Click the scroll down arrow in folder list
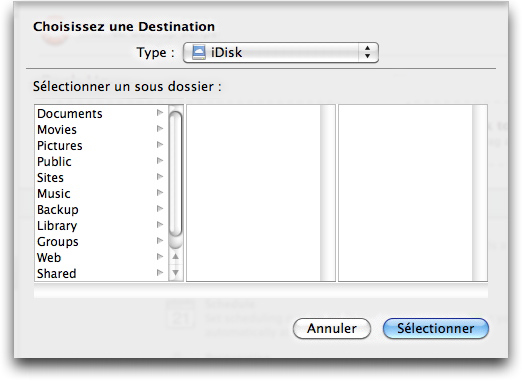The width and height of the screenshot is (522, 381). (175, 273)
